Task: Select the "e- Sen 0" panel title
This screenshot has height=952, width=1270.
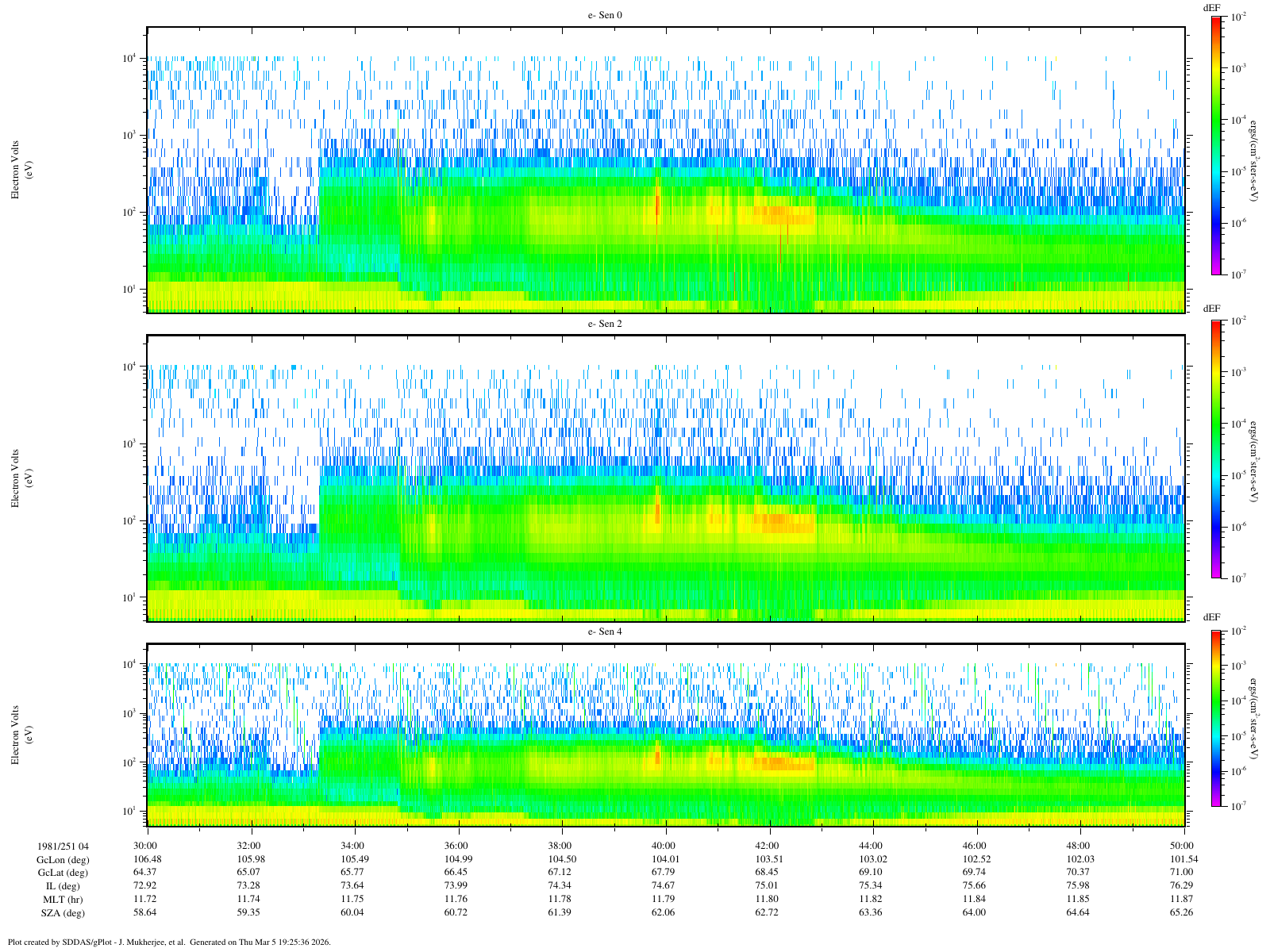Action: (x=604, y=15)
